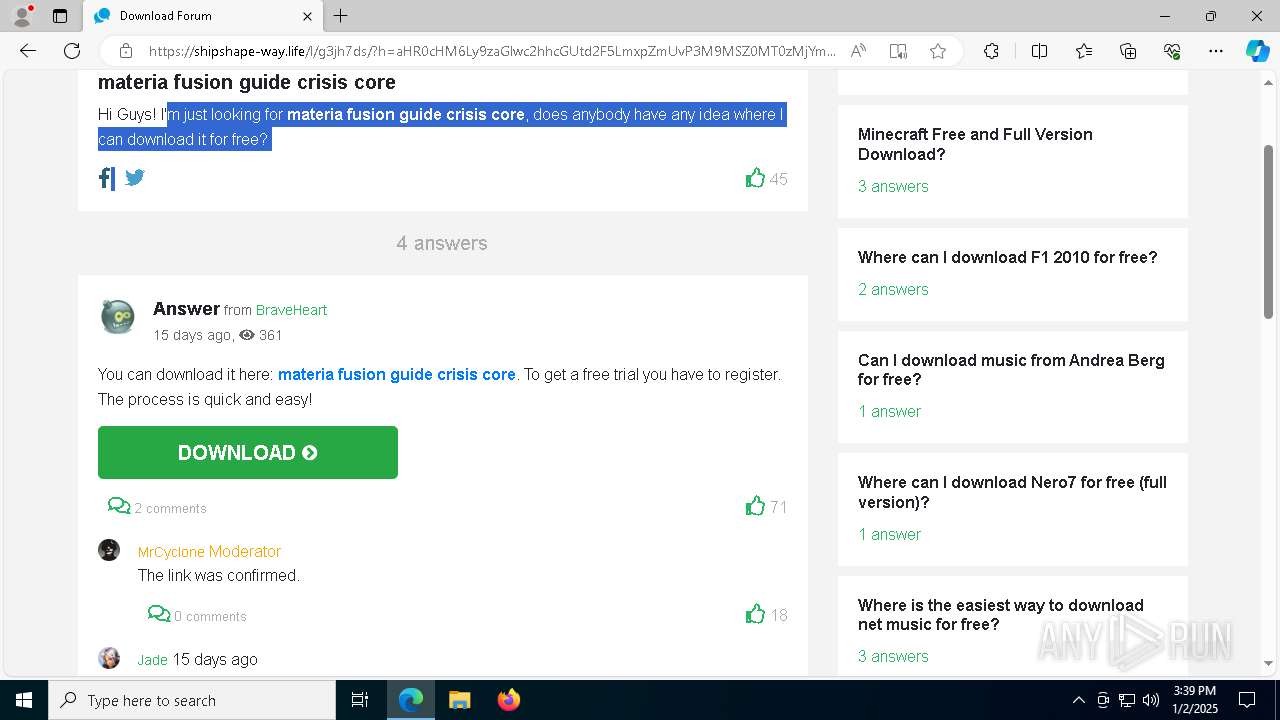The width and height of the screenshot is (1280, 720).
Task: Click the MrCyclone avatar
Action: (109, 550)
